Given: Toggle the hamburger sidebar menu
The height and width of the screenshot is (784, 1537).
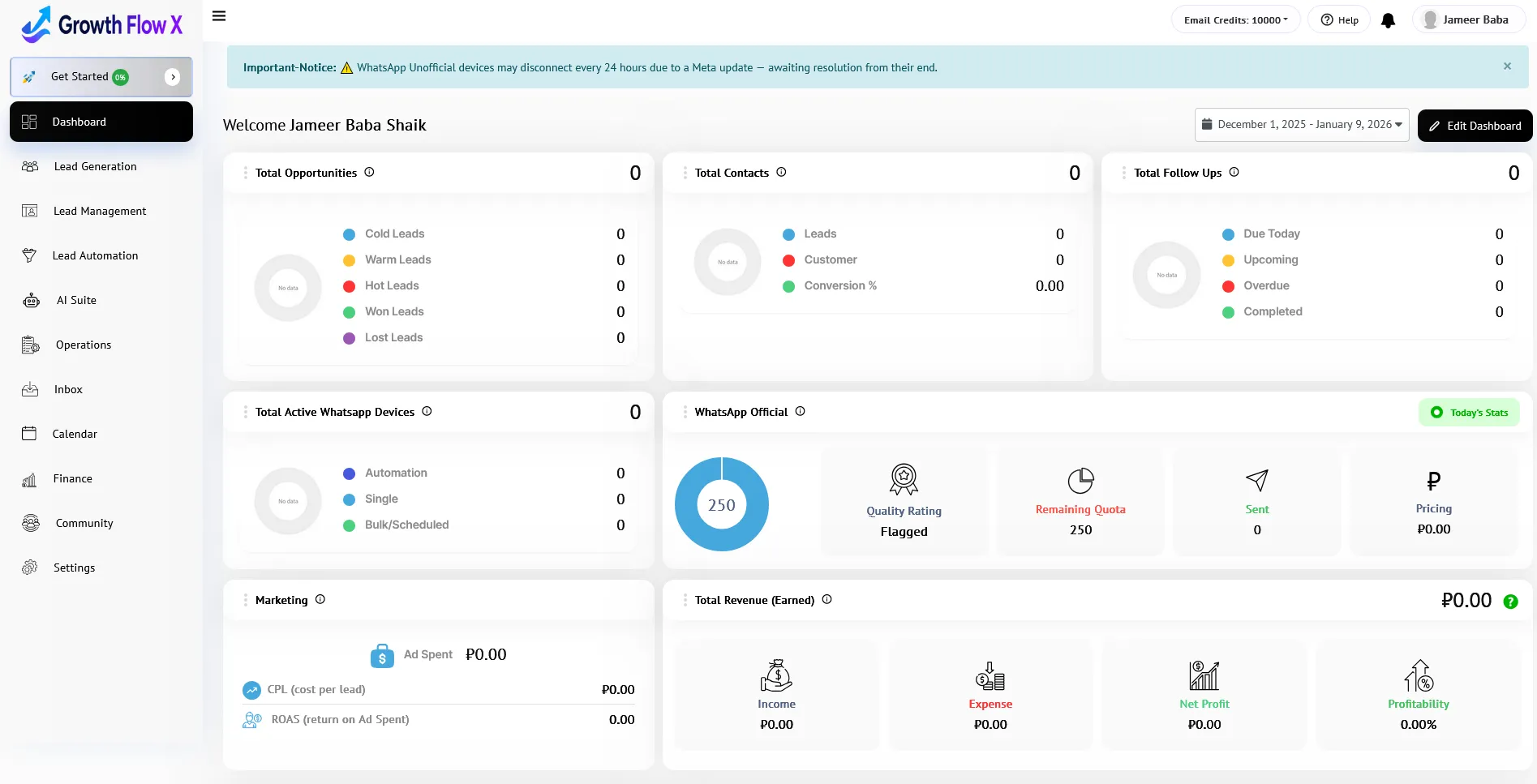Looking at the screenshot, I should (219, 16).
